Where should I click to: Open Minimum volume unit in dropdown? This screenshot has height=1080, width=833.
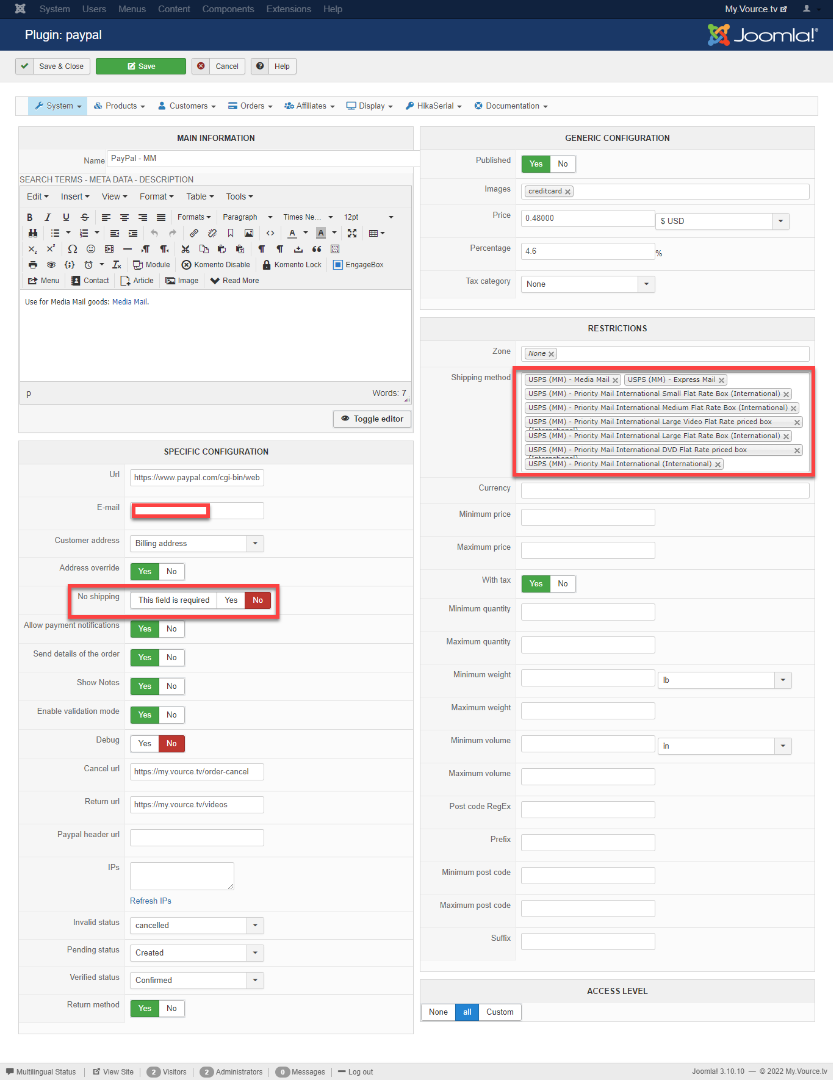(724, 747)
